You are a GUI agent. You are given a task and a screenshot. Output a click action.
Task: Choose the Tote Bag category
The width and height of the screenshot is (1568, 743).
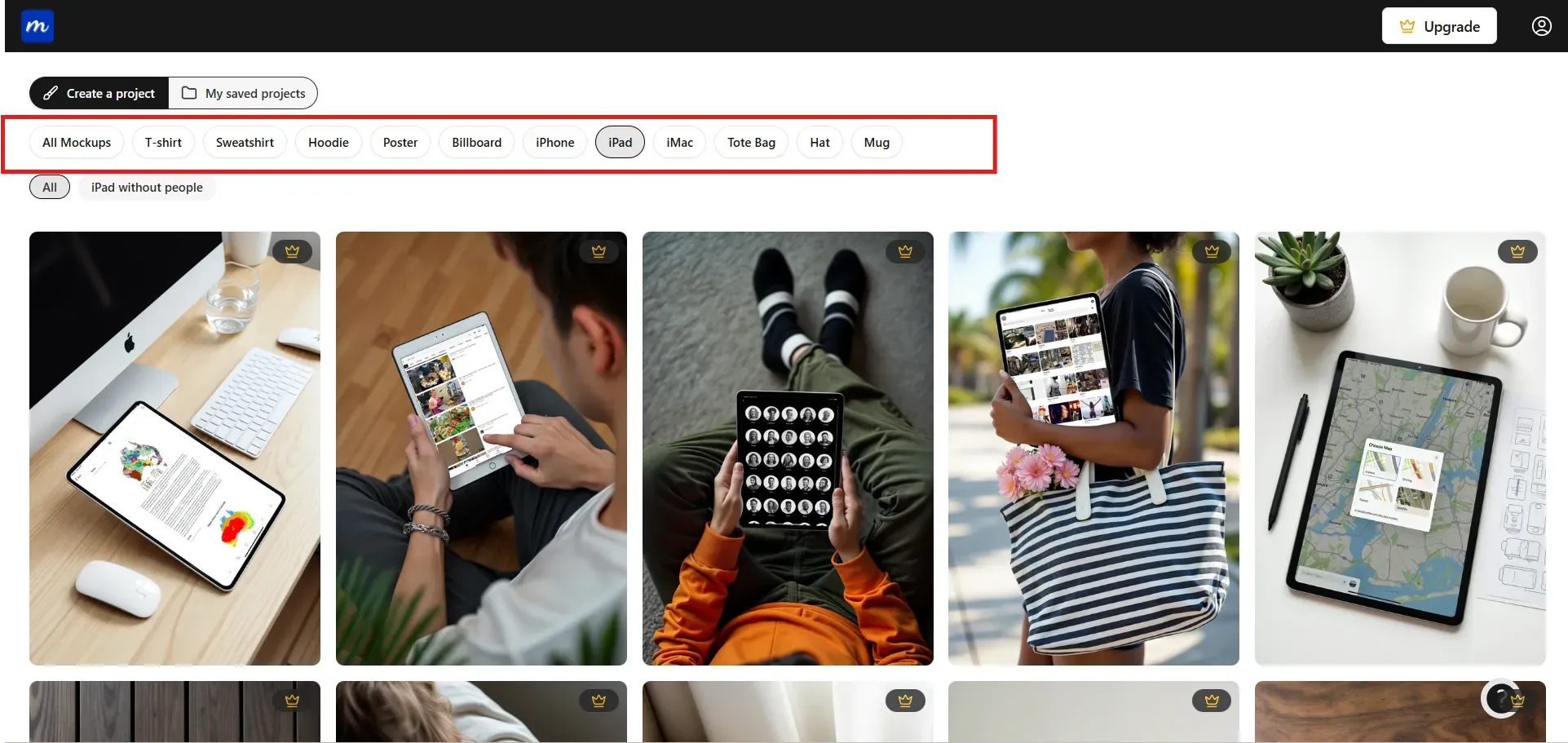tap(751, 142)
